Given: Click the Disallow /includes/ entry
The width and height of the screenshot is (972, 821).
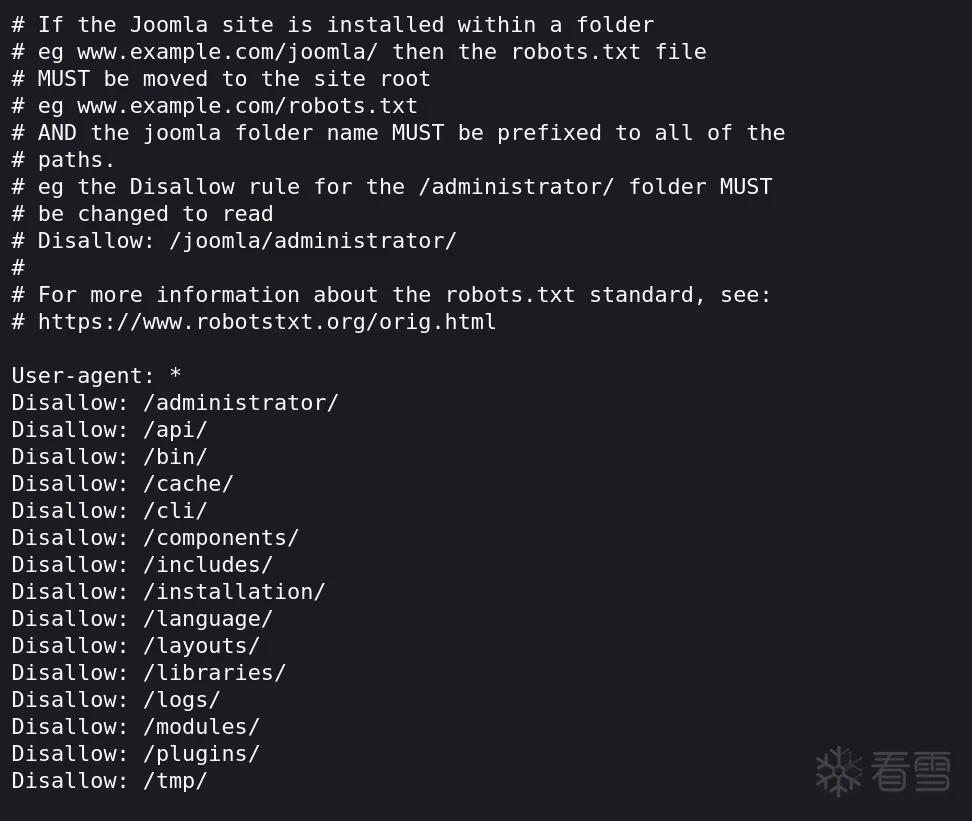Looking at the screenshot, I should [142, 565].
